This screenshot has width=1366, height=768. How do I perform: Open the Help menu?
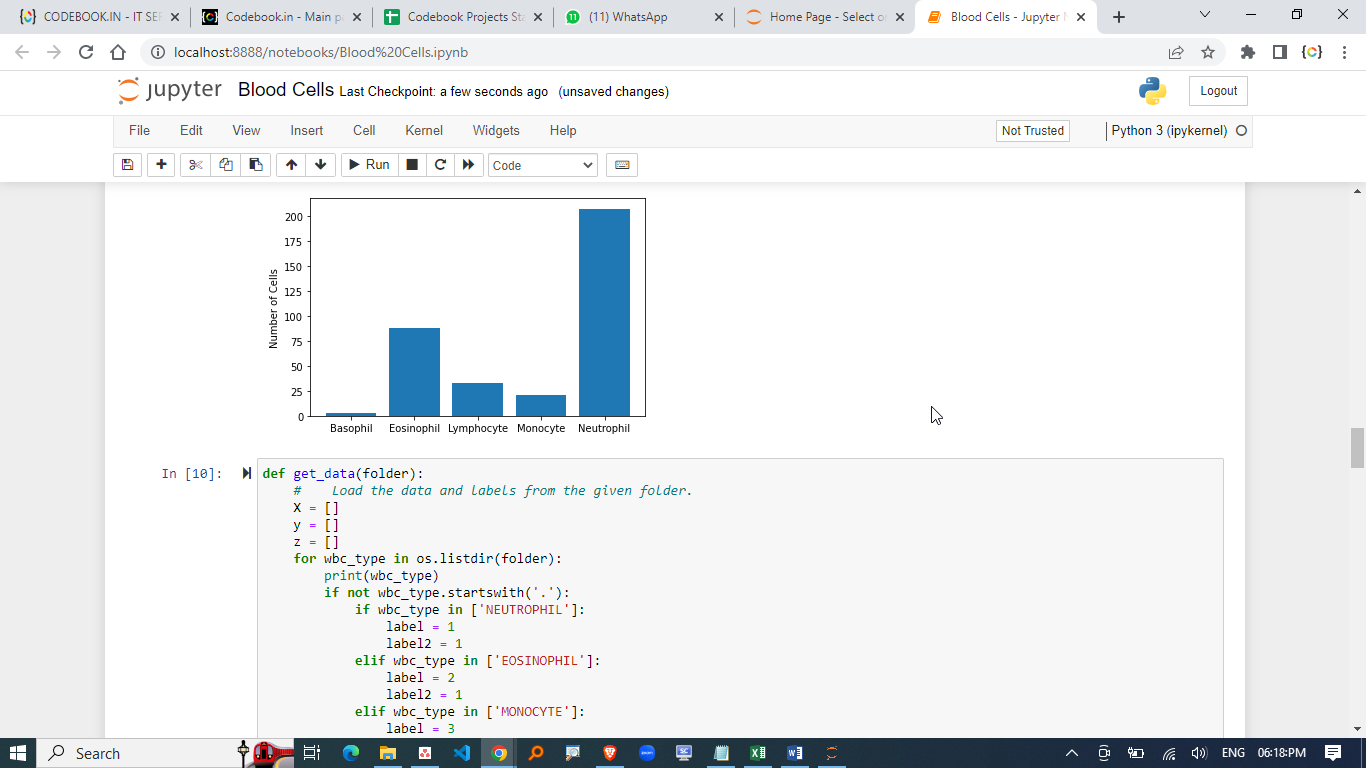tap(563, 131)
